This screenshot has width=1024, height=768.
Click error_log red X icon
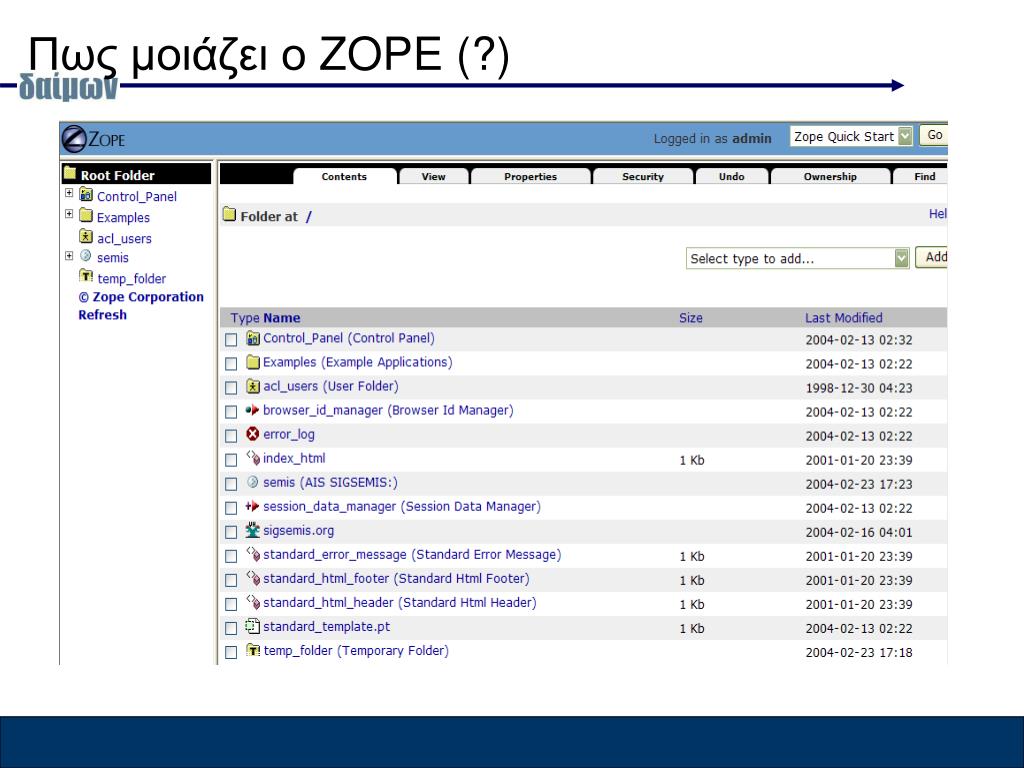coord(253,434)
